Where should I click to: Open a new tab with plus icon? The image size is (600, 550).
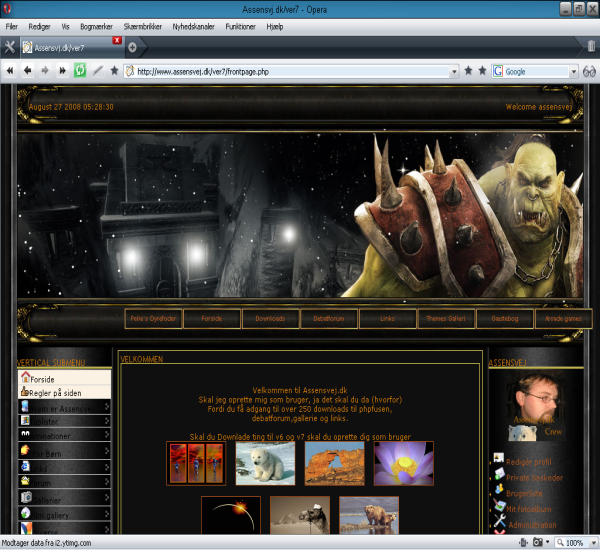pyautogui.click(x=132, y=47)
